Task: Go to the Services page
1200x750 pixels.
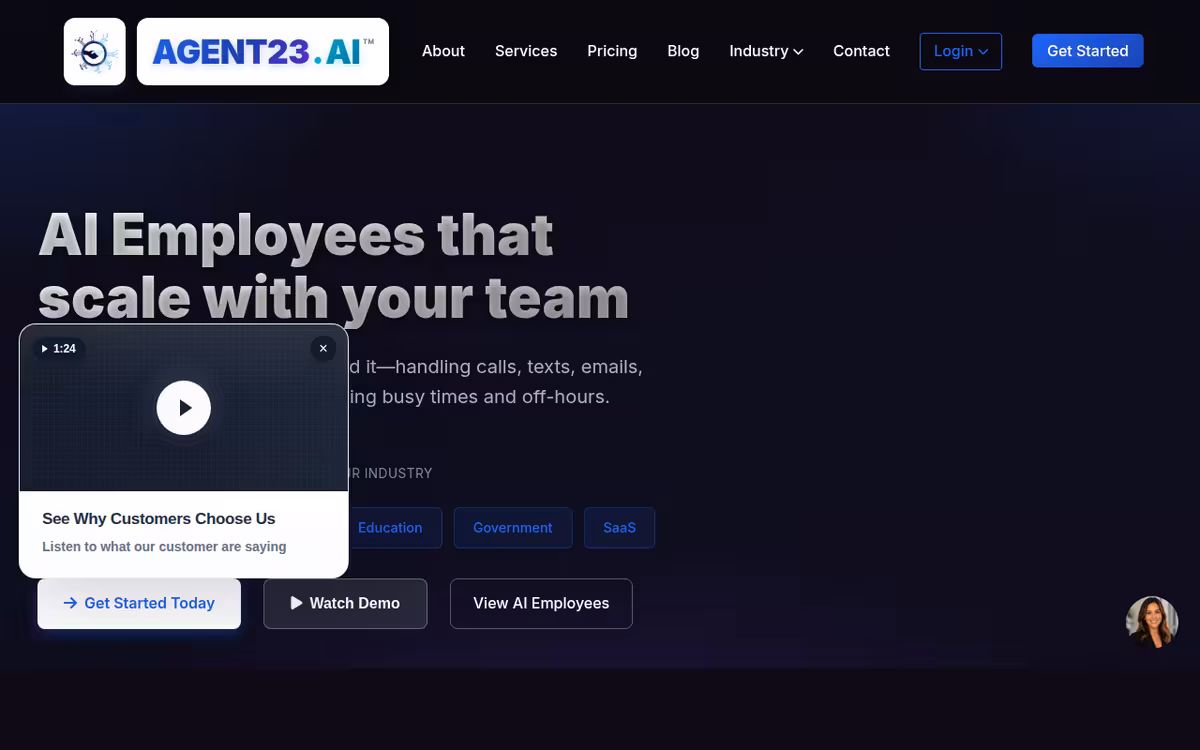Action: tap(526, 51)
